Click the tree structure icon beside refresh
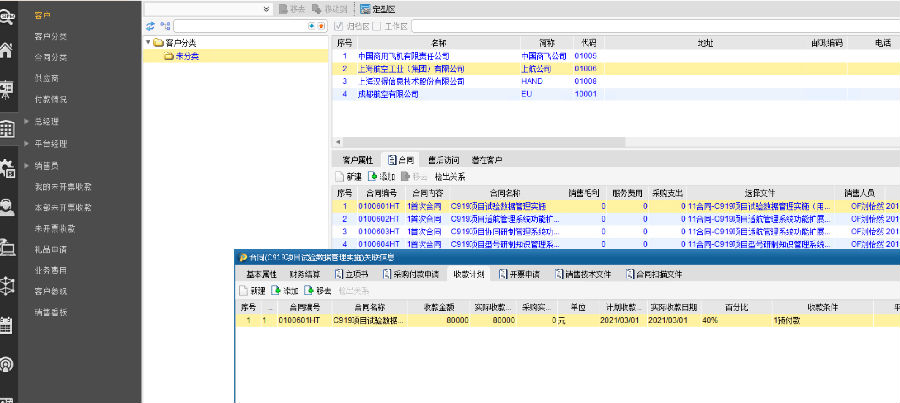 (x=164, y=25)
